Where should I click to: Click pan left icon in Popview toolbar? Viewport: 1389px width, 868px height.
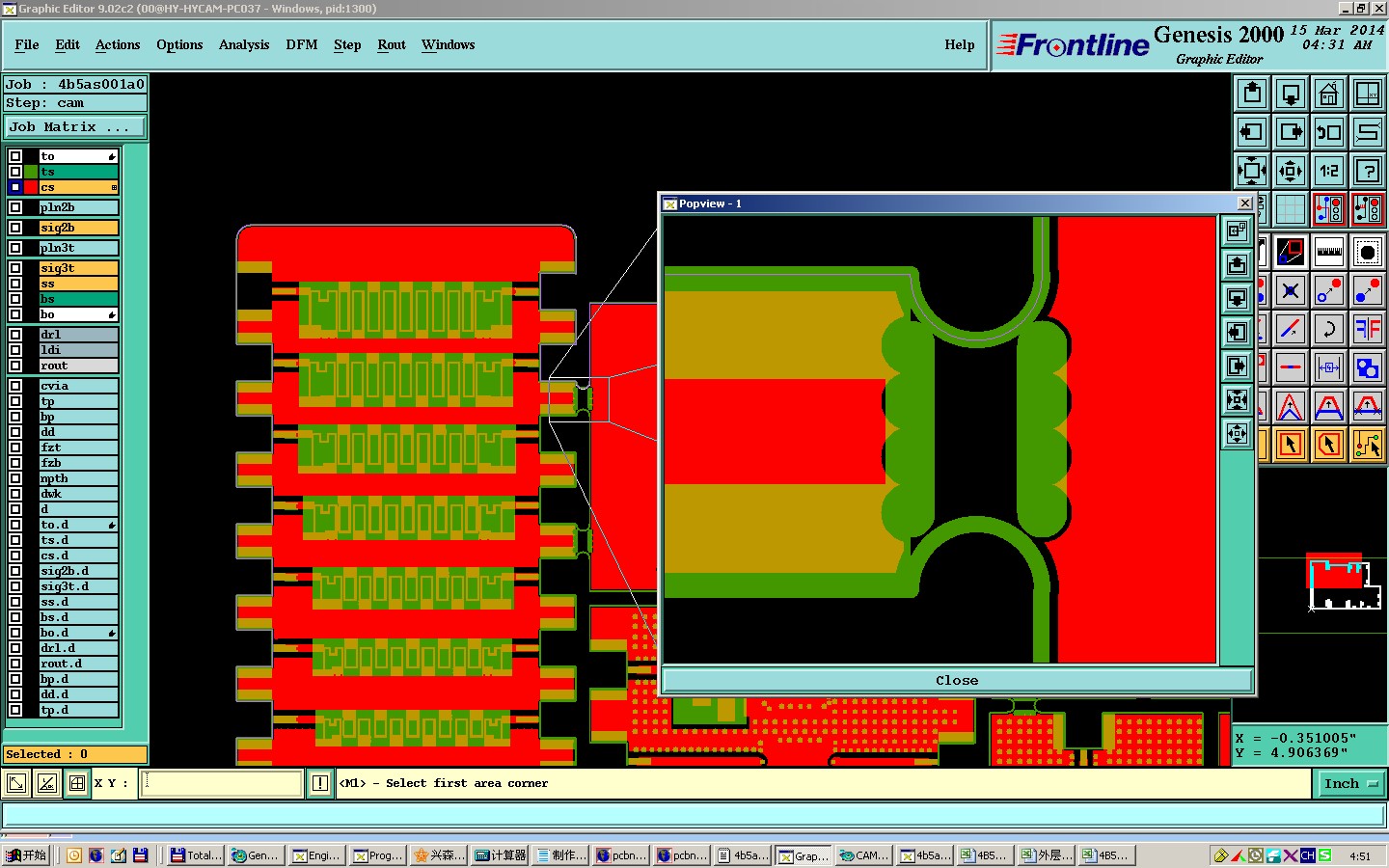[x=1238, y=332]
